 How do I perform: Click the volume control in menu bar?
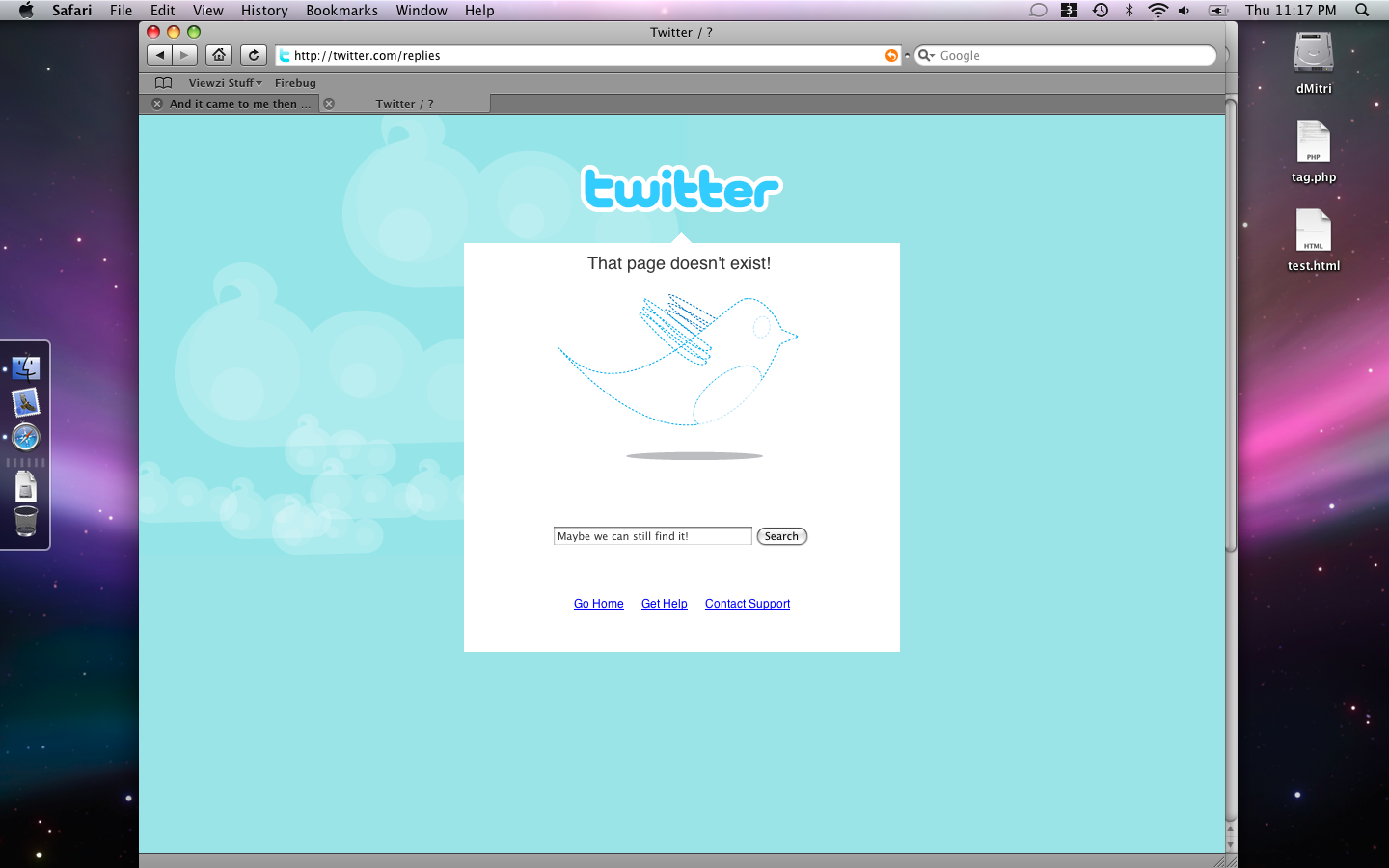(1184, 10)
